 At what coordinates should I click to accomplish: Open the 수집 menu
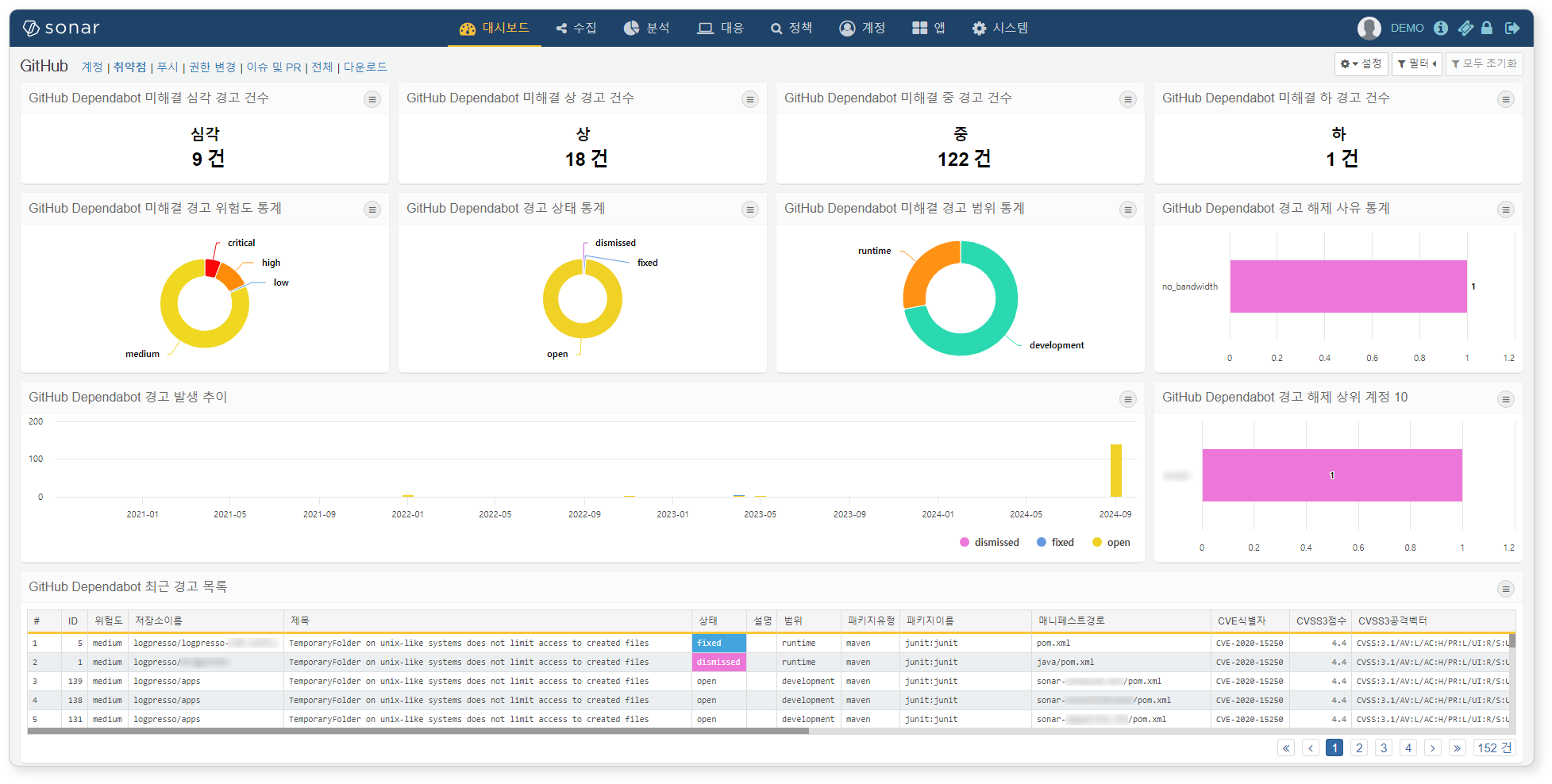point(576,28)
